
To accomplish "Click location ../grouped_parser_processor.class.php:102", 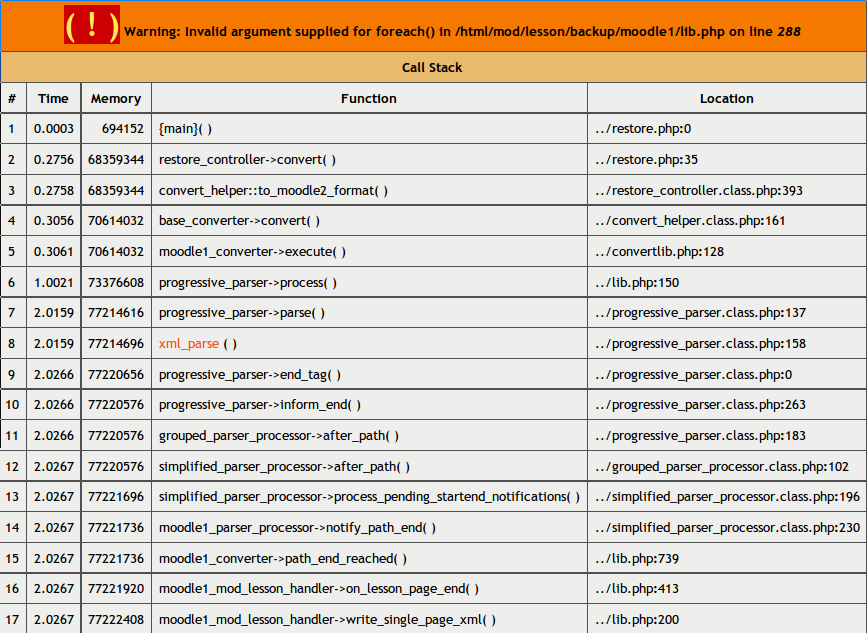I will [x=722, y=467].
